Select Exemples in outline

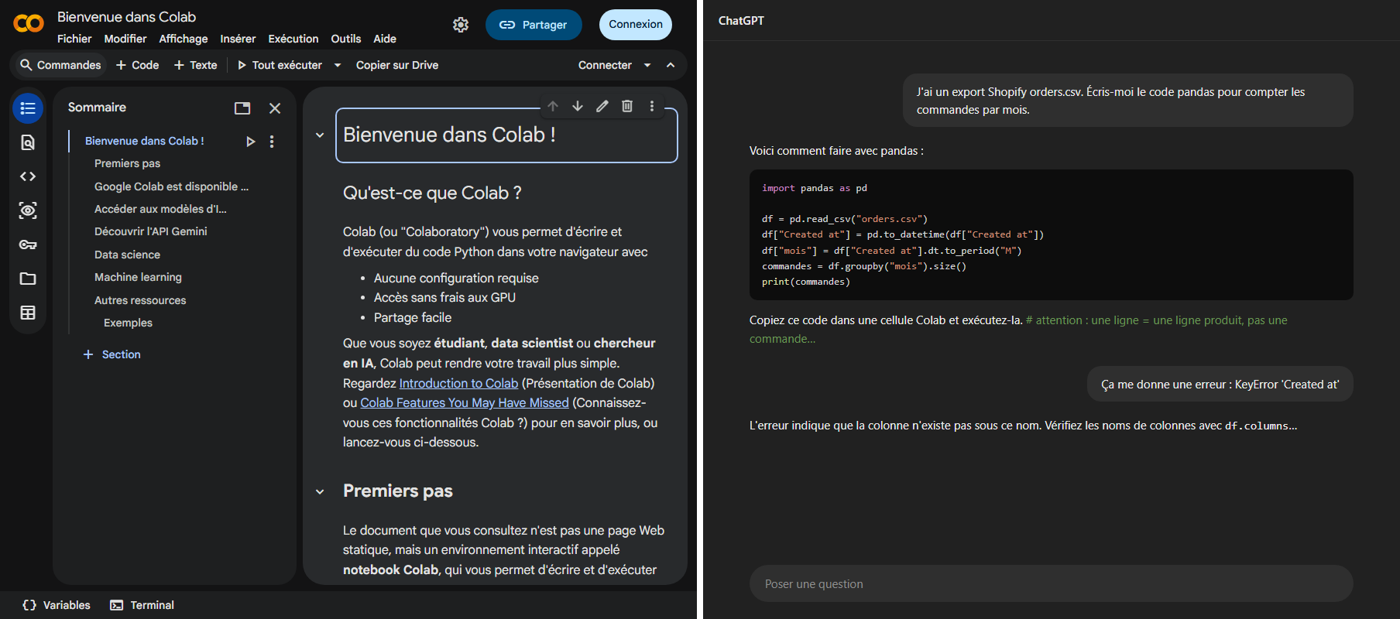point(128,323)
